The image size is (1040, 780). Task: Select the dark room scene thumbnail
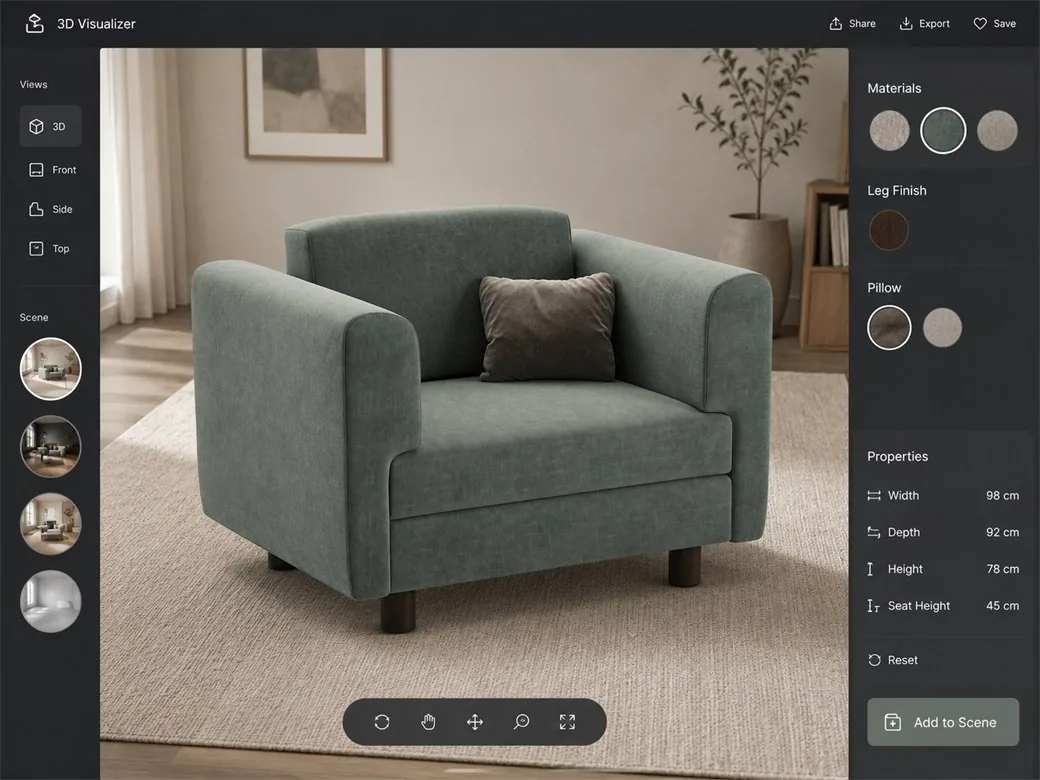pos(50,446)
